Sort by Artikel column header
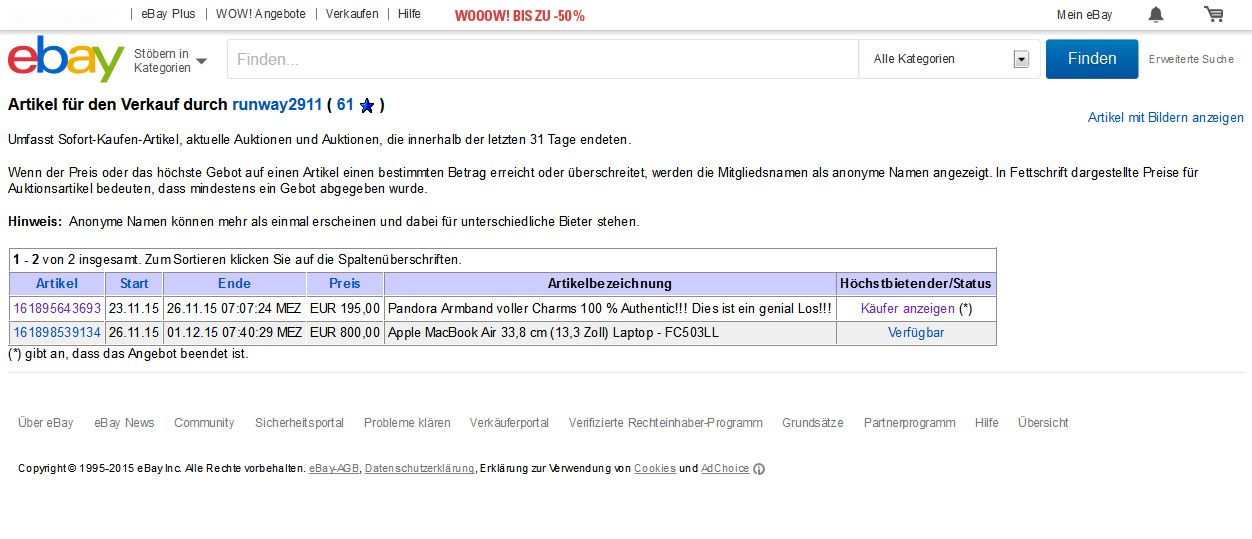Screen dimensions: 1252x539 pos(57,283)
